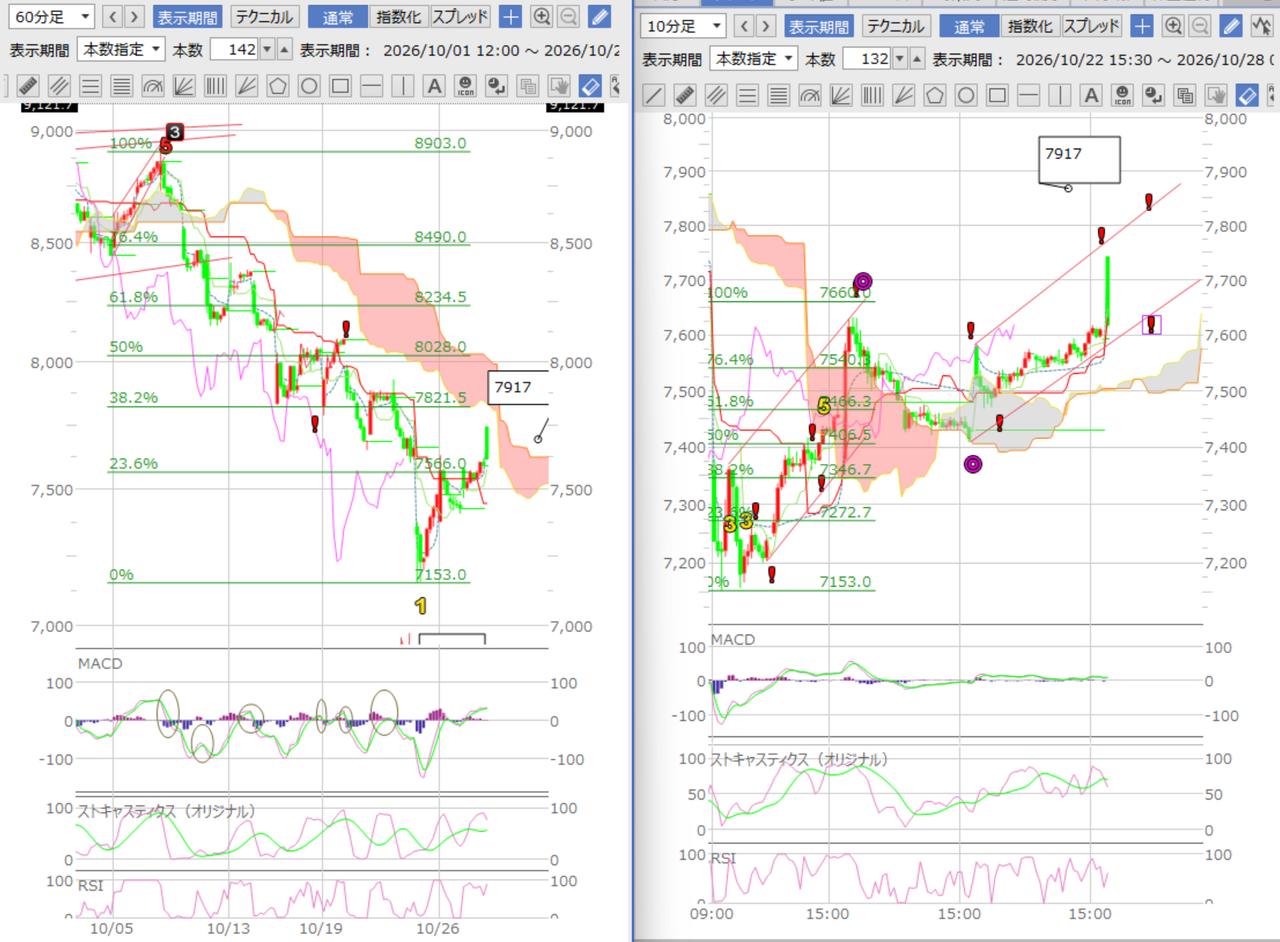
Task: Select the Fibonacci arc tool in right chart
Action: (x=809, y=96)
